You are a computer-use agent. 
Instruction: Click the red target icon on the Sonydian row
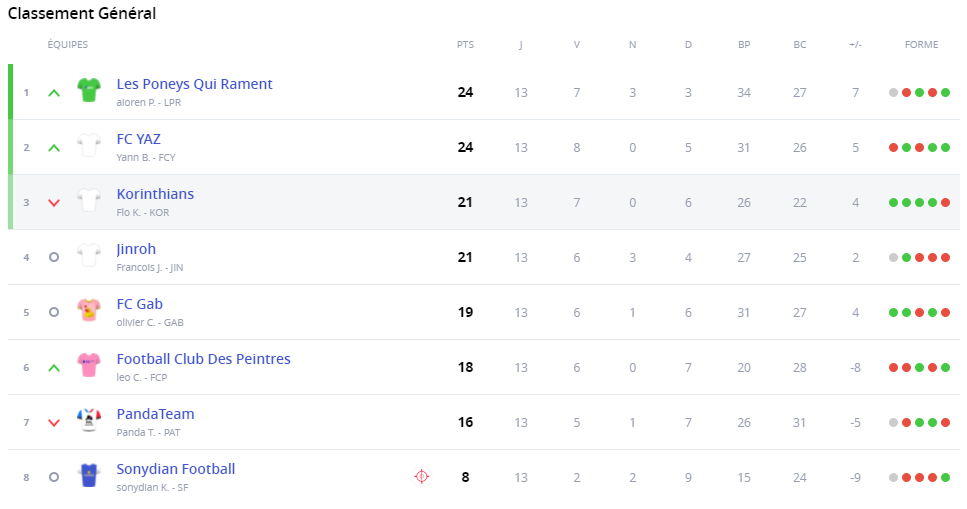[421, 477]
